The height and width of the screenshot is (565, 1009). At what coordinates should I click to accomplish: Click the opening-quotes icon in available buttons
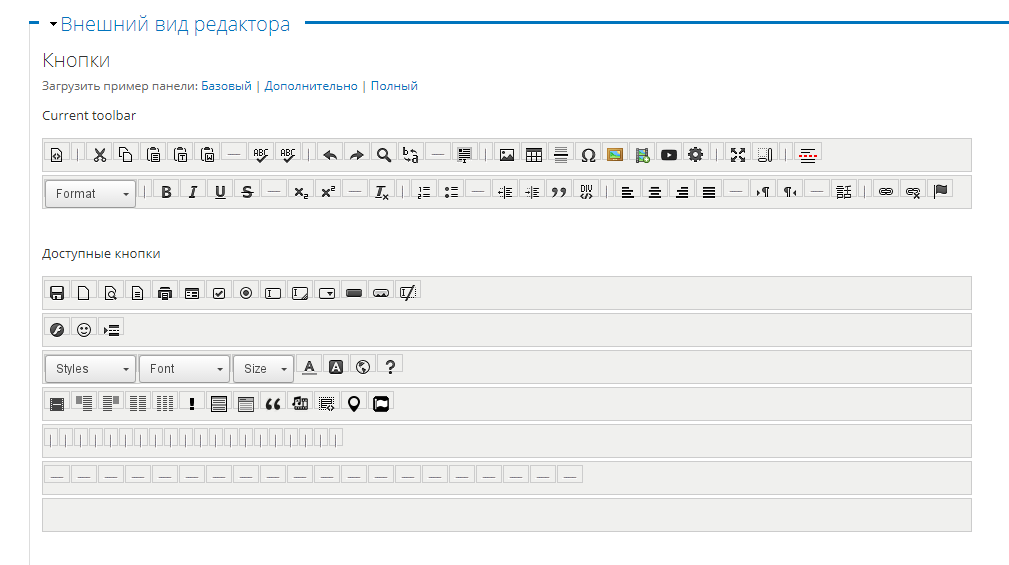point(273,403)
